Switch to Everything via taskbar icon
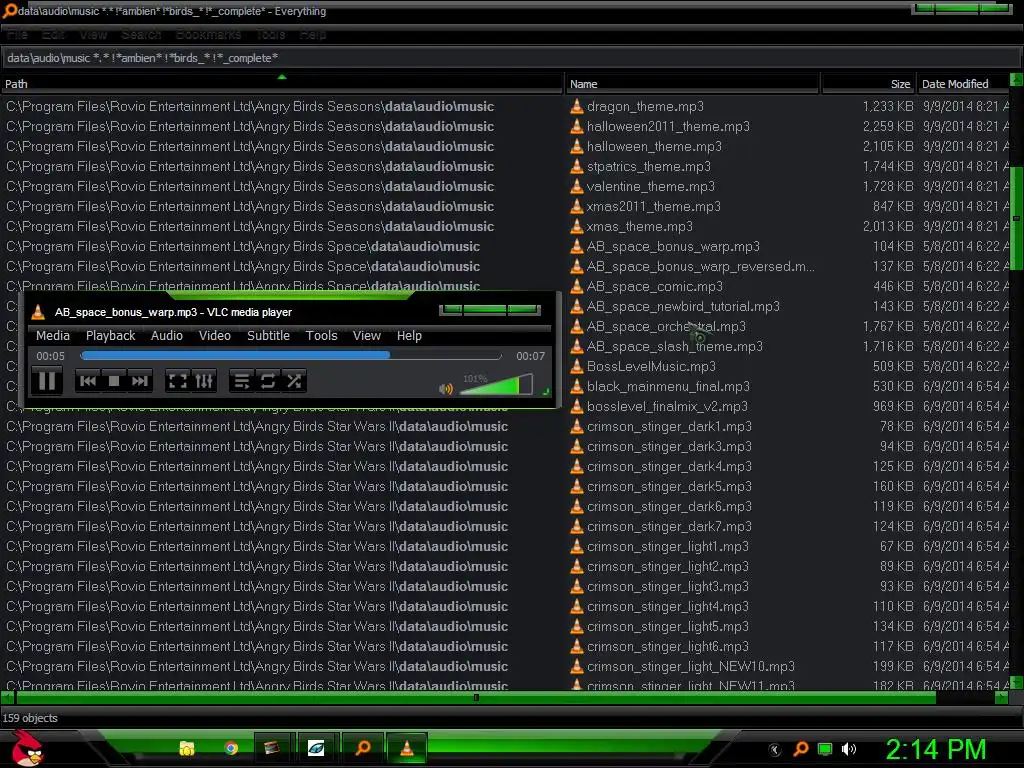 pyautogui.click(x=363, y=748)
